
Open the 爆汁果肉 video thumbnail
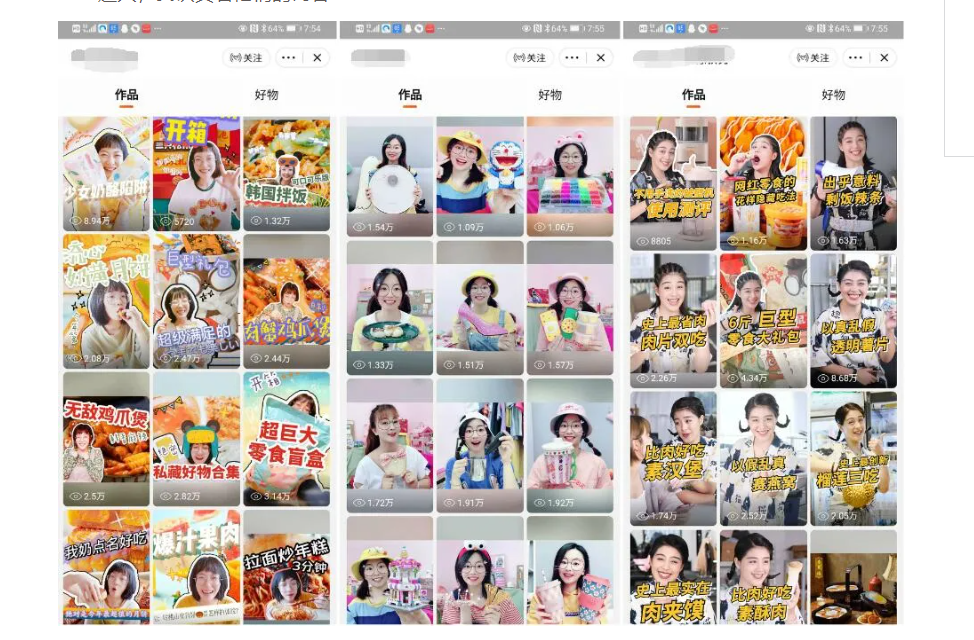coord(196,567)
